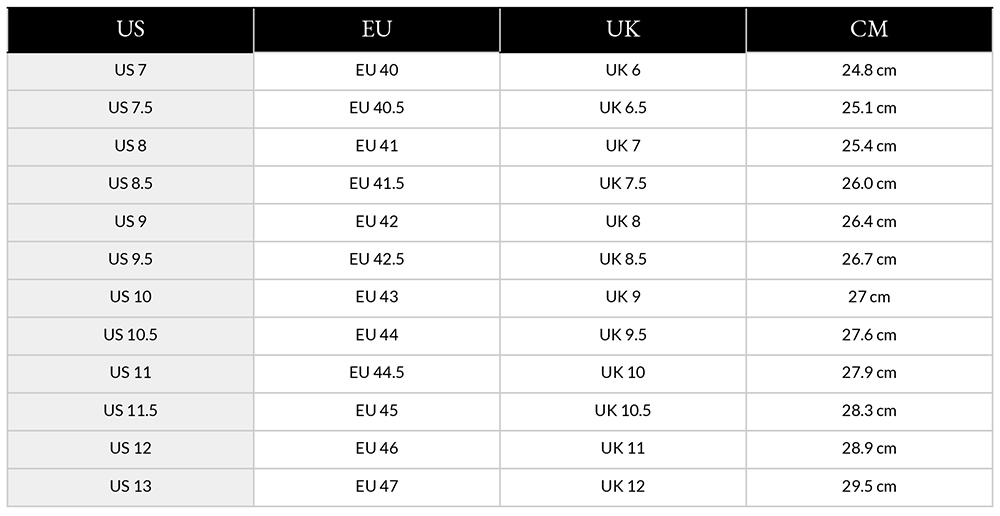
Task: Select the EU 44.5 cell
Action: [377, 373]
